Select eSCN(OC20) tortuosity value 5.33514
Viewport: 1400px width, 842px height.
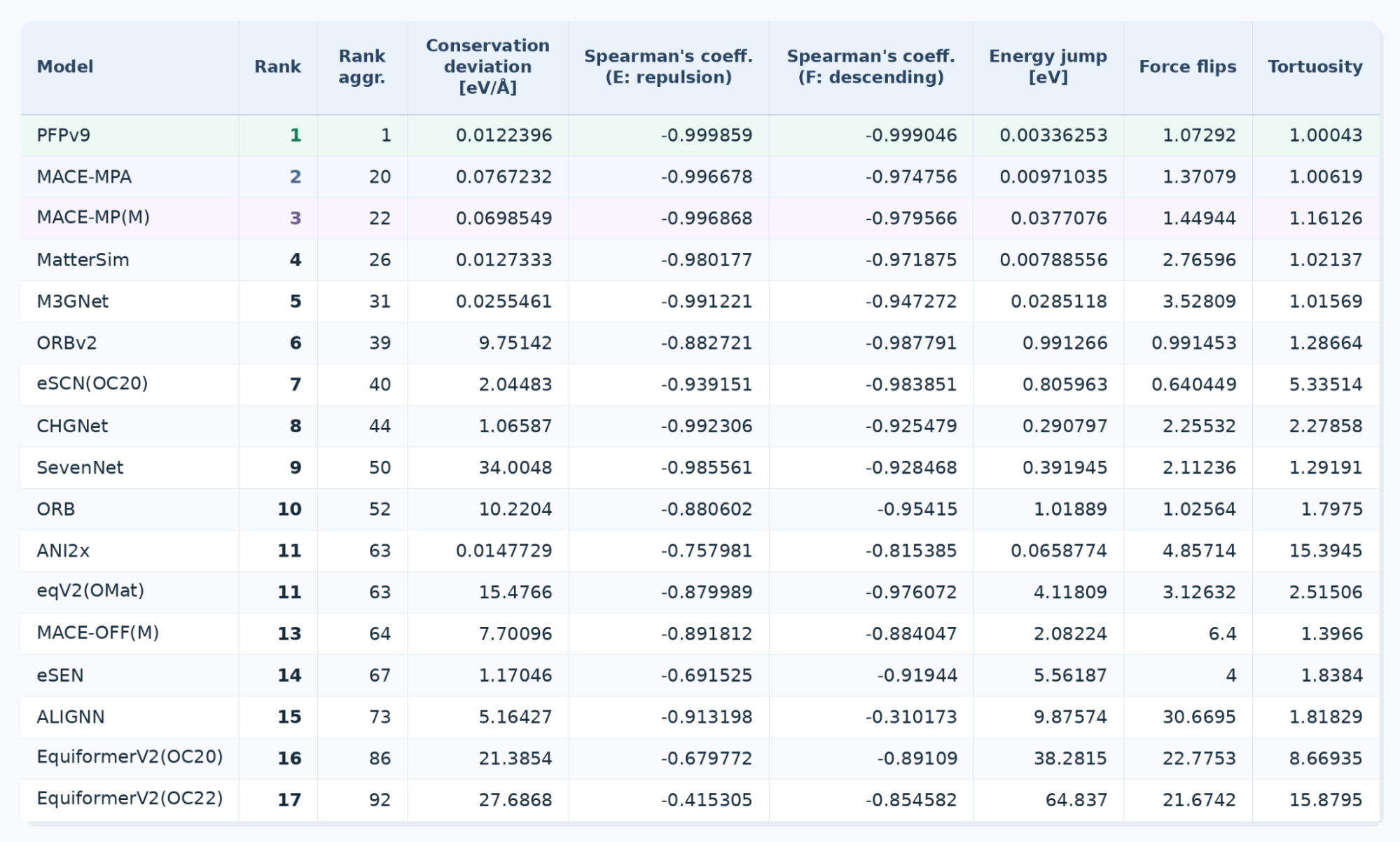tap(1326, 384)
